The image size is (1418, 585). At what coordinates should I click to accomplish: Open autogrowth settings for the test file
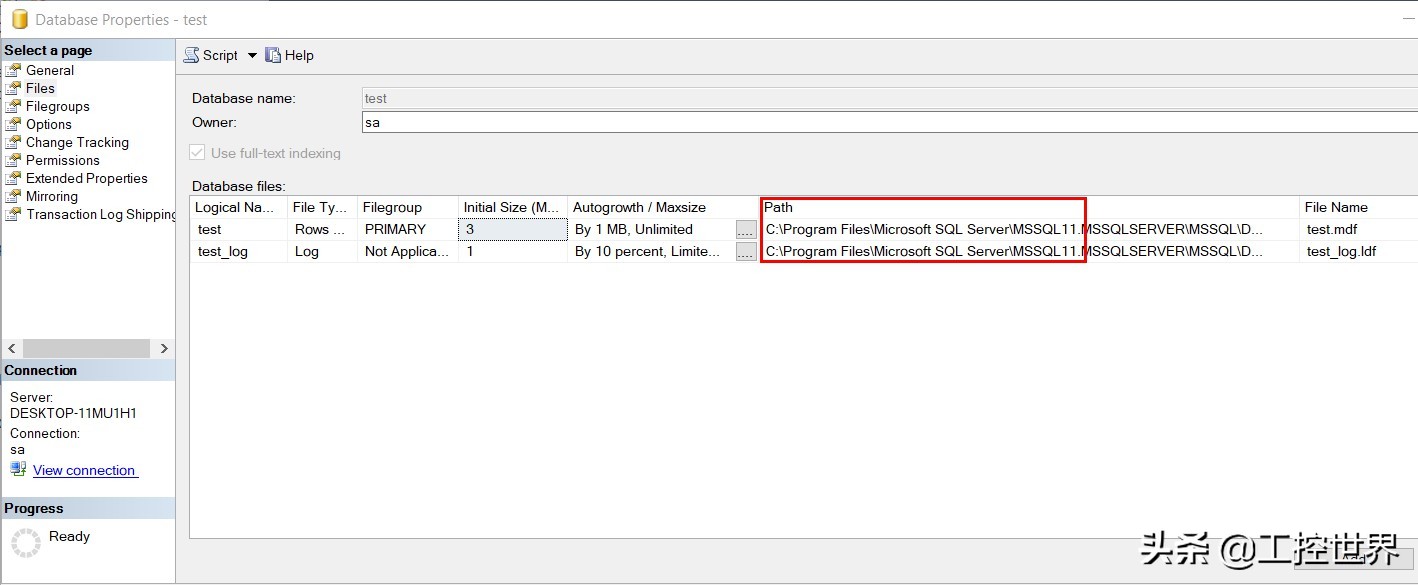pyautogui.click(x=745, y=229)
